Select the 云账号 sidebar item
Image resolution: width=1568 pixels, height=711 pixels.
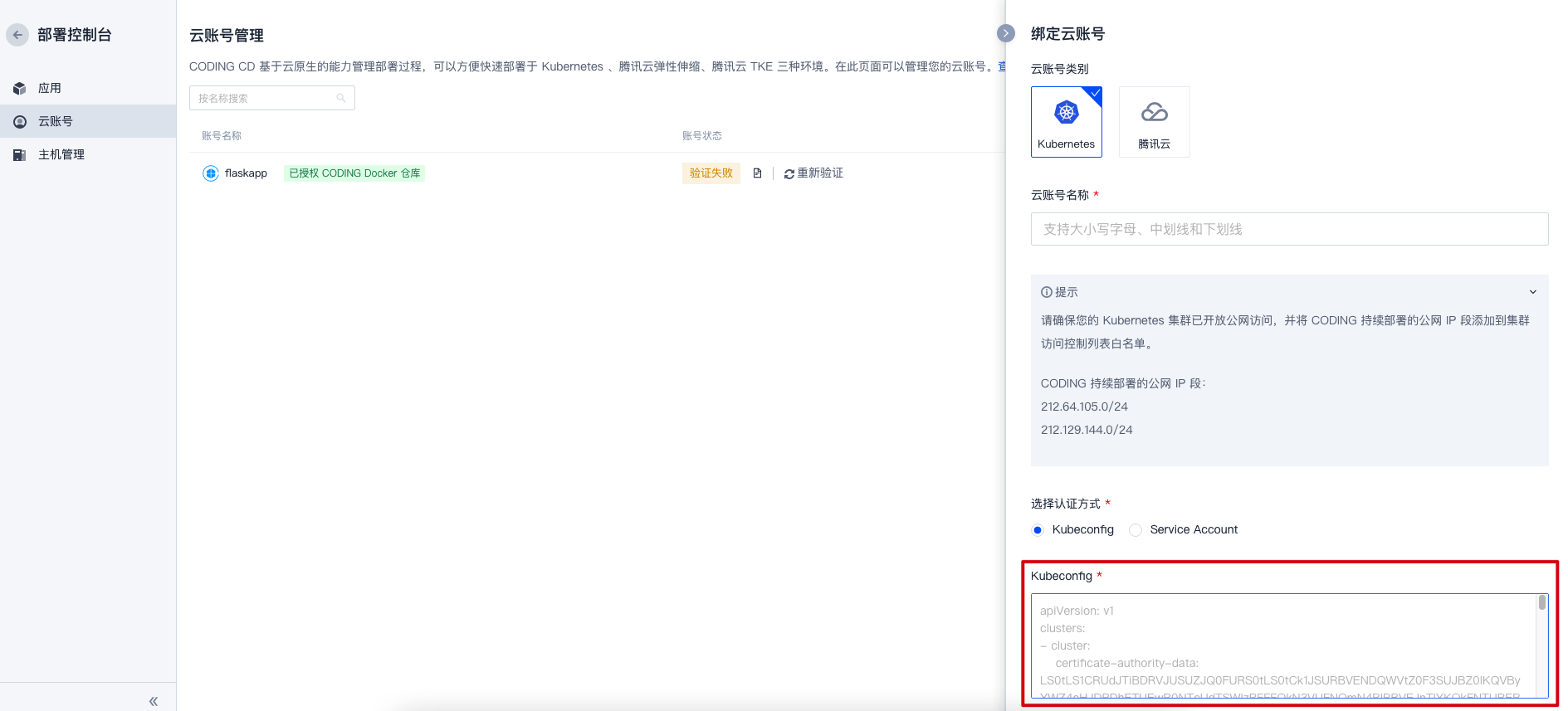(88, 121)
